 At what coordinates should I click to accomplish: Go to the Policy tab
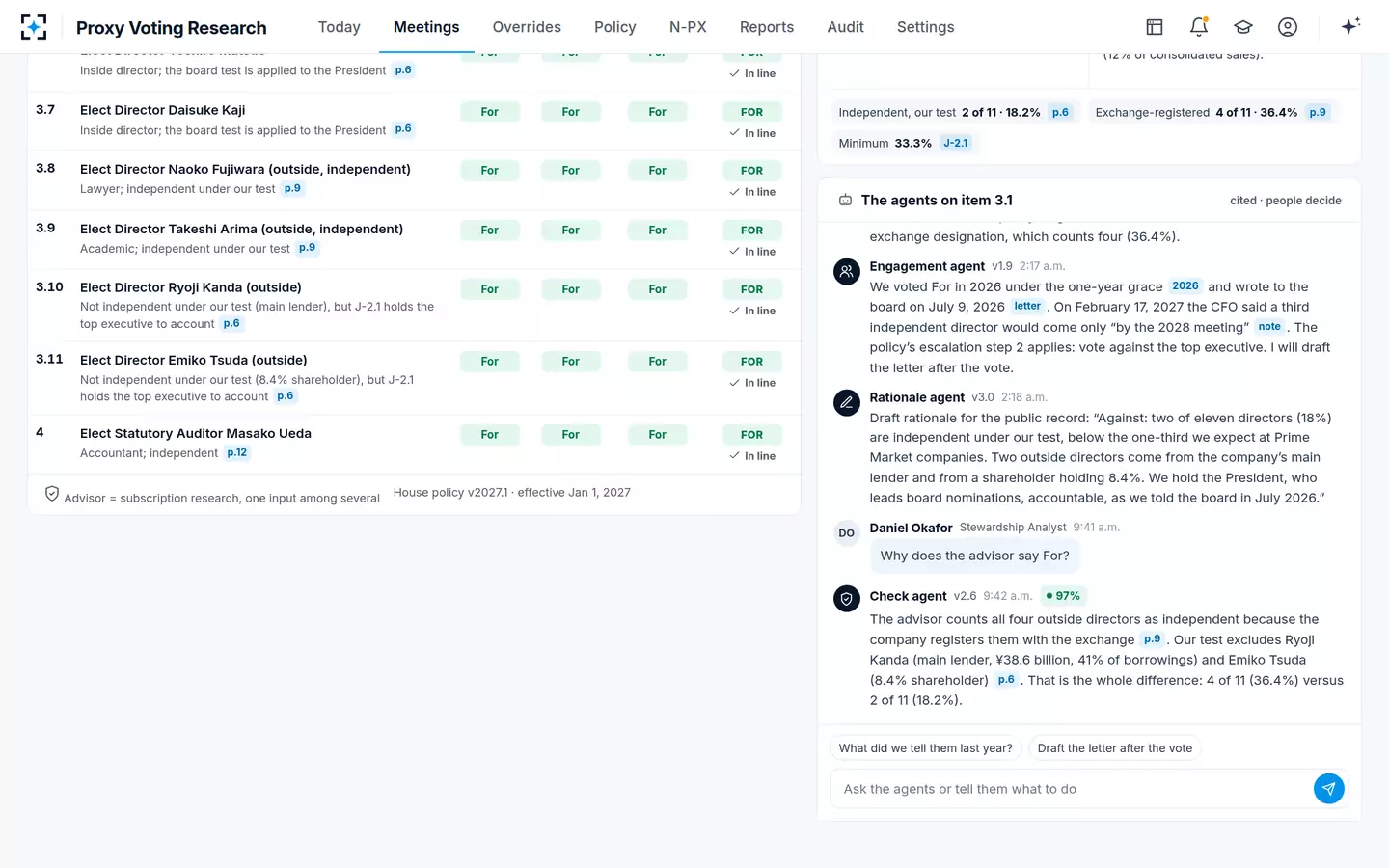coord(615,27)
